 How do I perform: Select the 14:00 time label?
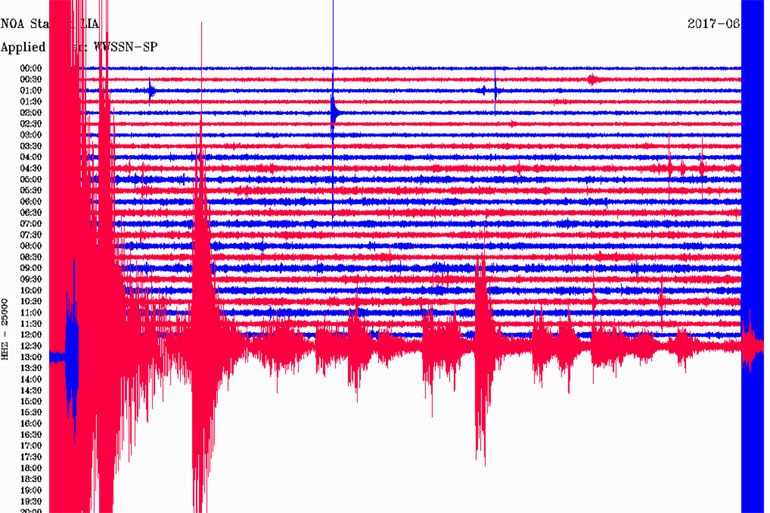tap(30, 379)
